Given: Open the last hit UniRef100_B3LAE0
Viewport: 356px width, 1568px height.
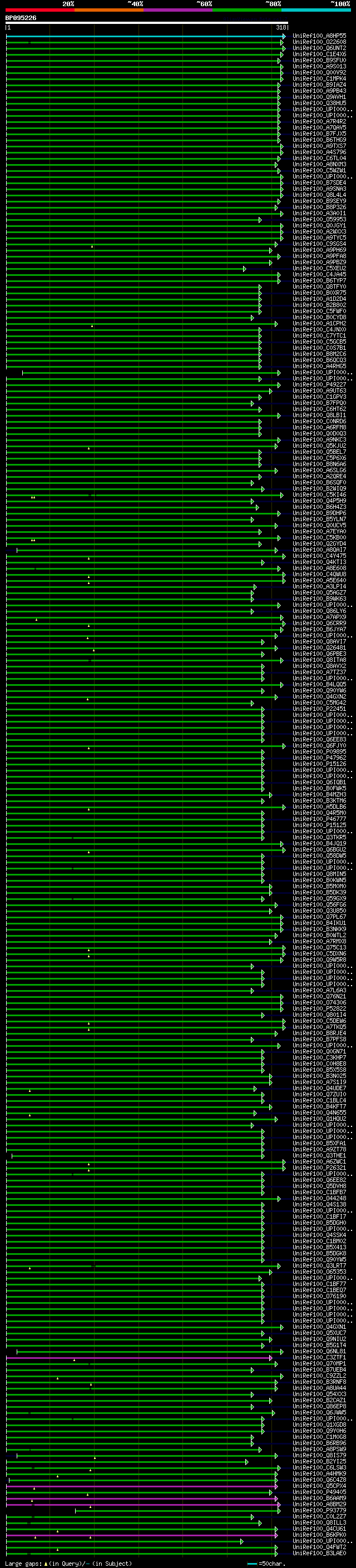Looking at the screenshot, I should tap(319, 1554).
